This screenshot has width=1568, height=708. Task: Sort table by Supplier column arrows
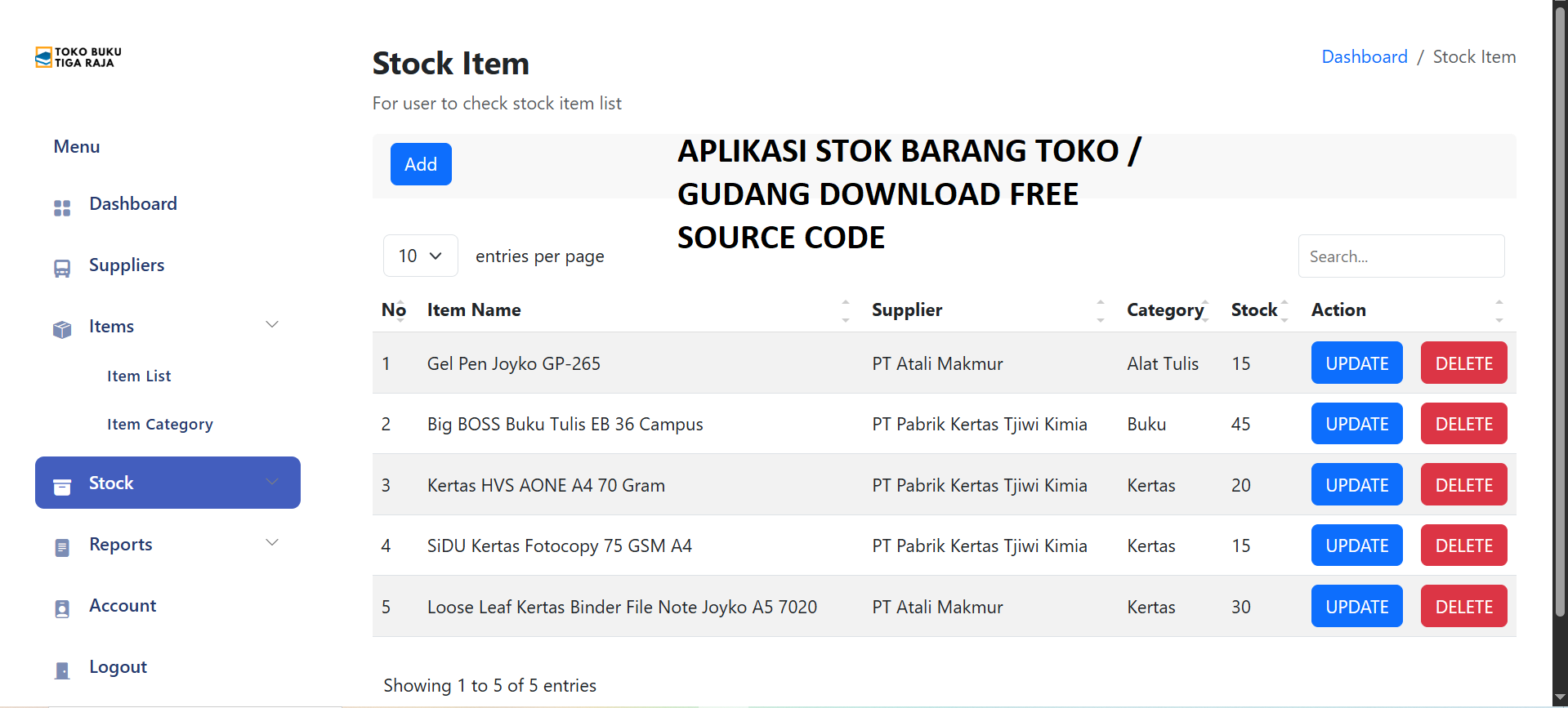(x=1101, y=310)
